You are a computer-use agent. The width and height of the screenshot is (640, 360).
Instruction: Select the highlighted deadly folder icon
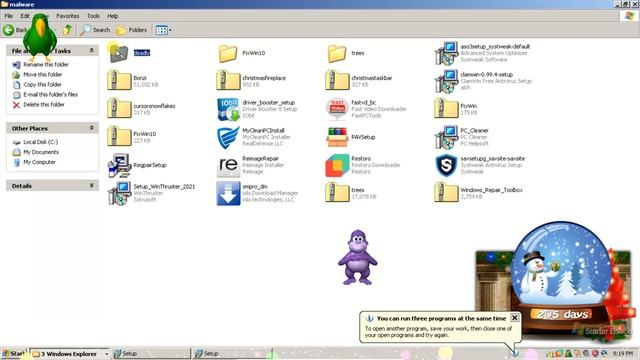point(119,53)
